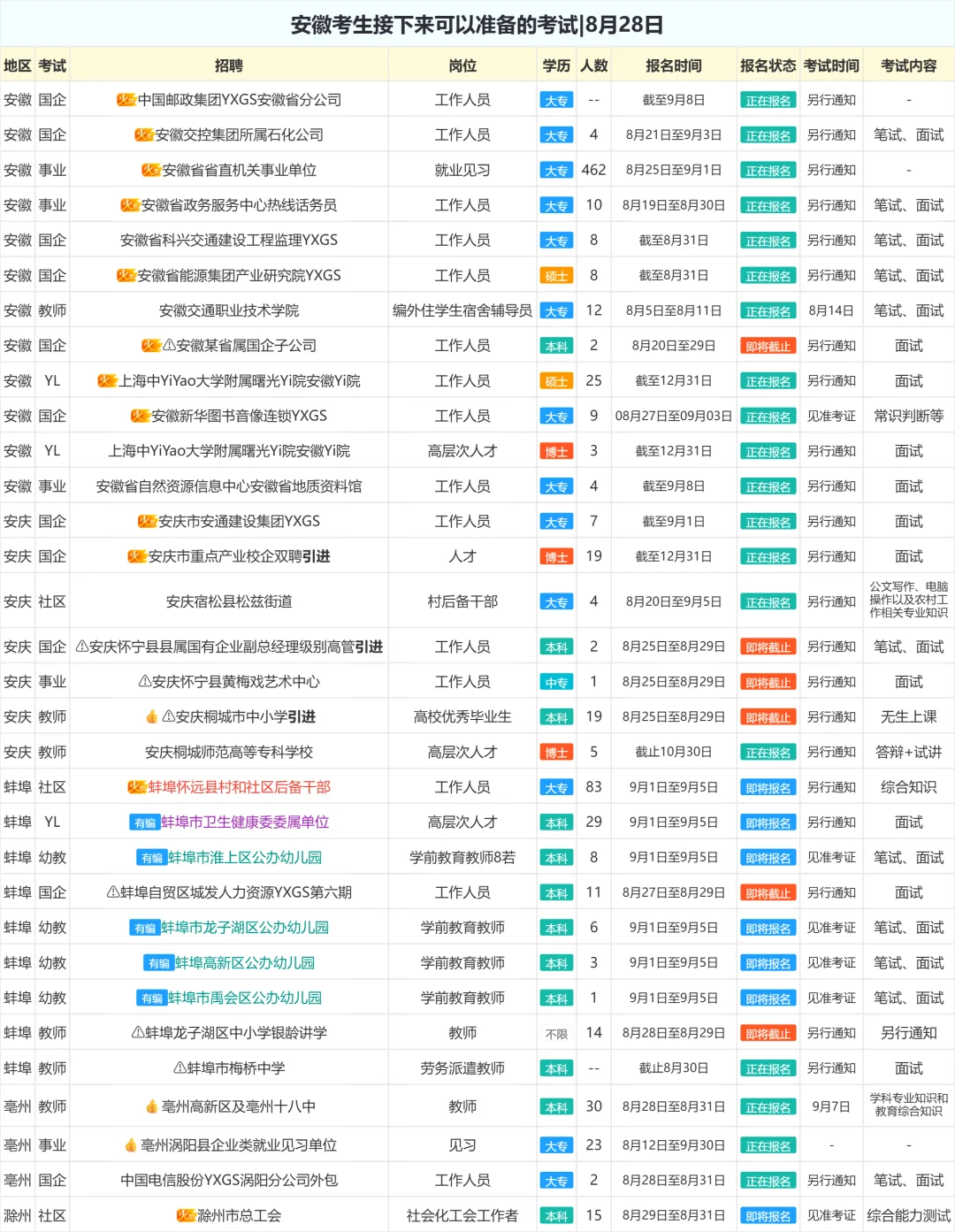
Task: Click the flame icon beside 亳州高新区及亳州十八中
Action: point(152,1106)
